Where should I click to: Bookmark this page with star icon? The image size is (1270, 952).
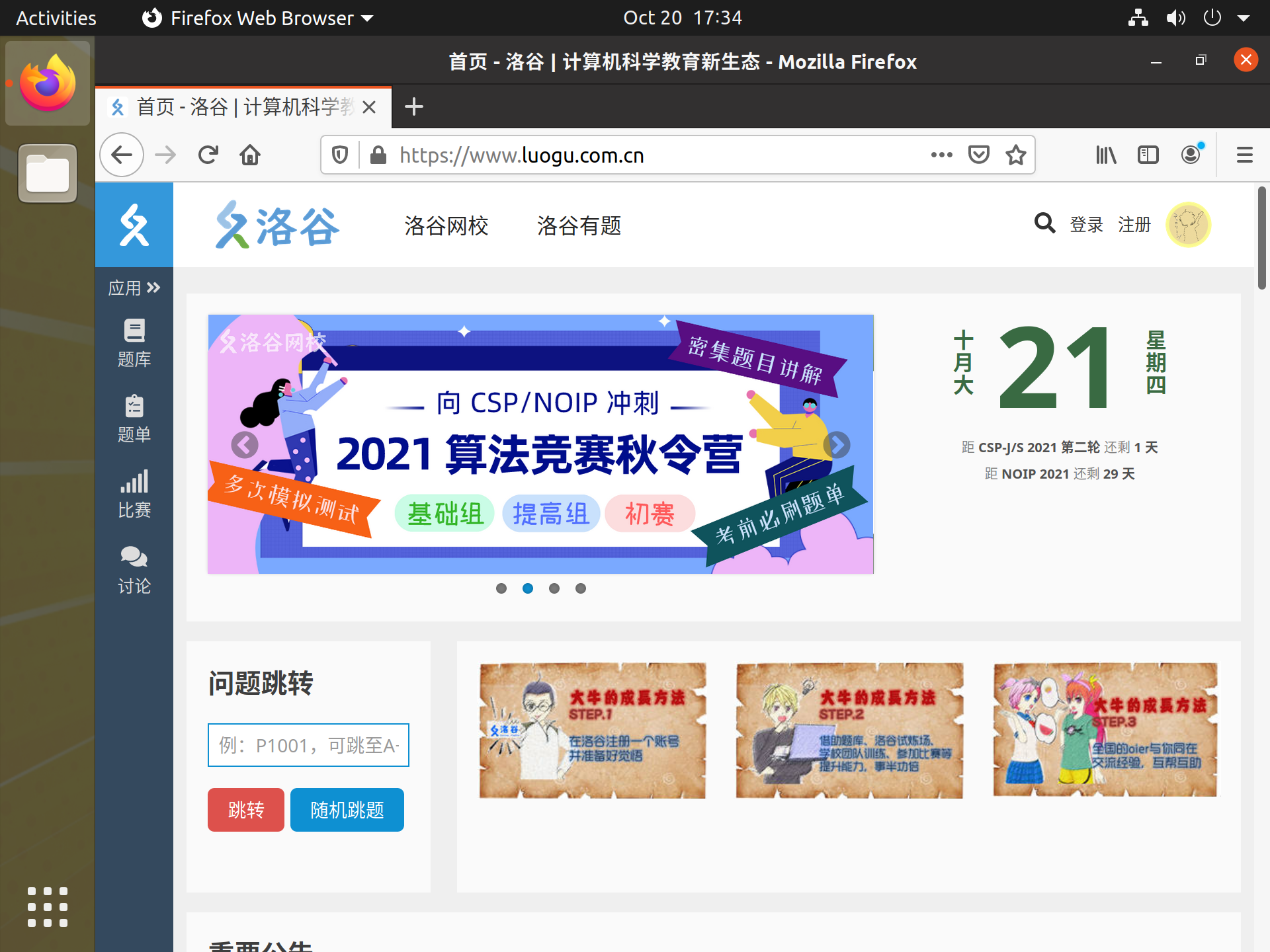click(x=1016, y=155)
